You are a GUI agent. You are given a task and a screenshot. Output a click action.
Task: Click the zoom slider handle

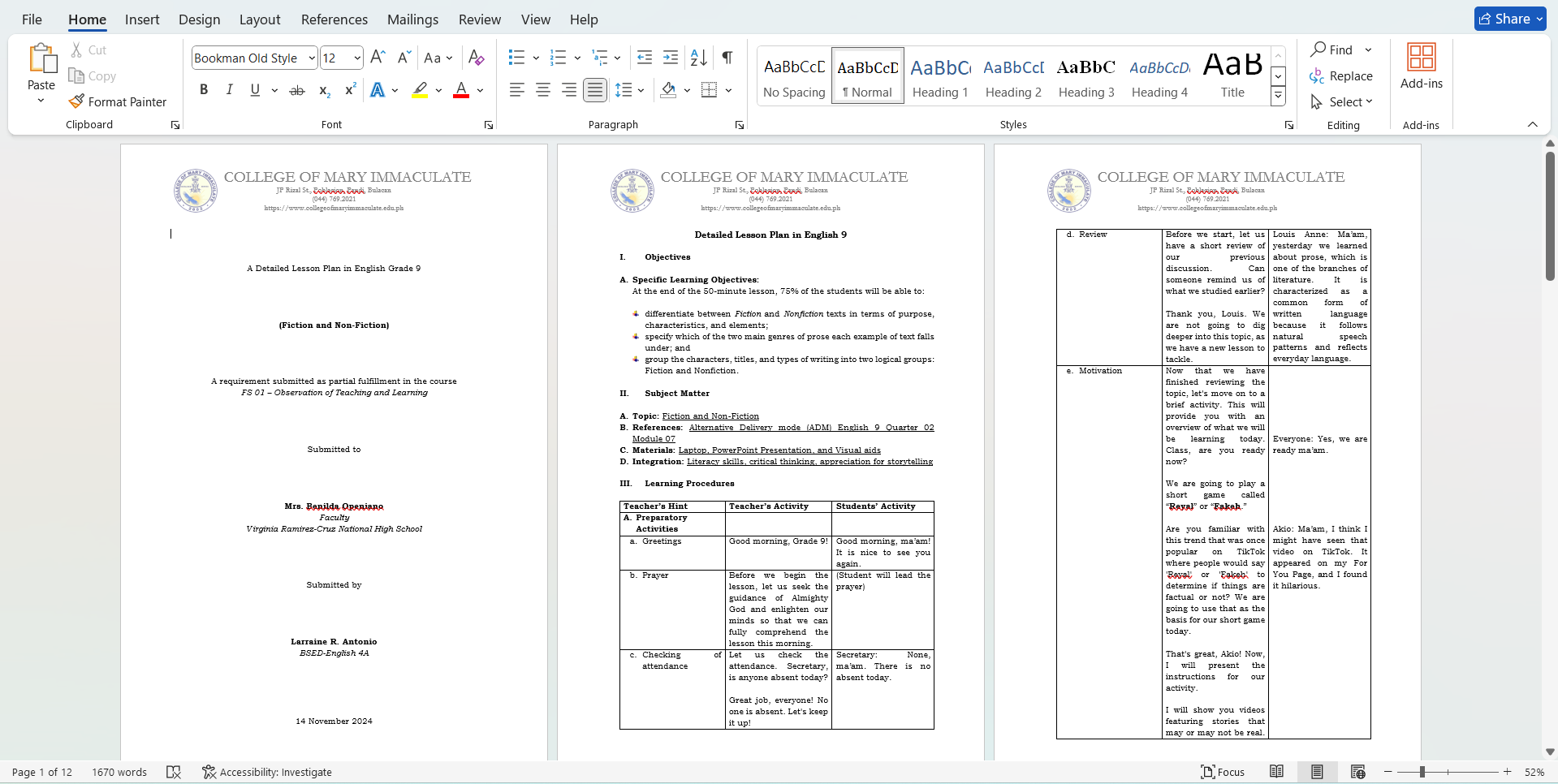click(x=1422, y=772)
